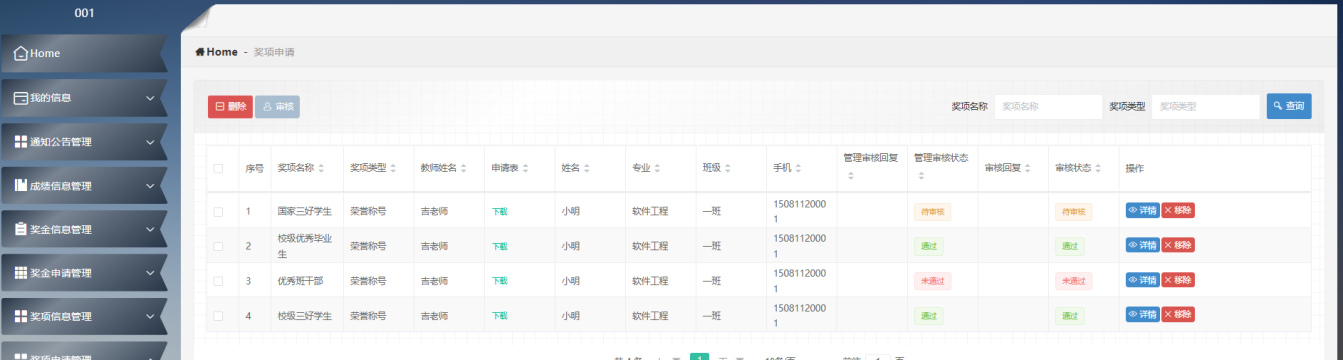This screenshot has width=1343, height=360.
Task: Click the 成绩信息管理 book icon in sidebar
Action: [x=20, y=185]
